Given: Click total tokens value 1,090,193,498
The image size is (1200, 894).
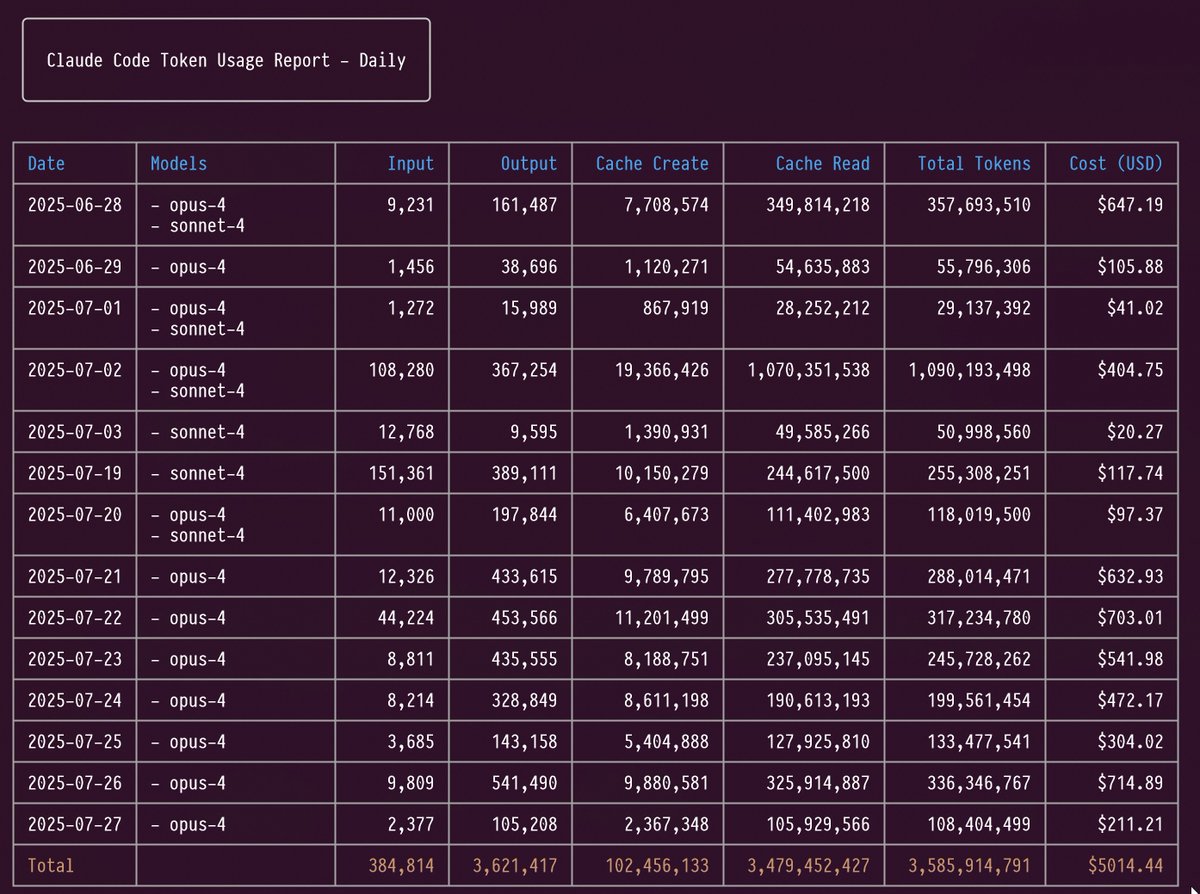Looking at the screenshot, I should [970, 370].
